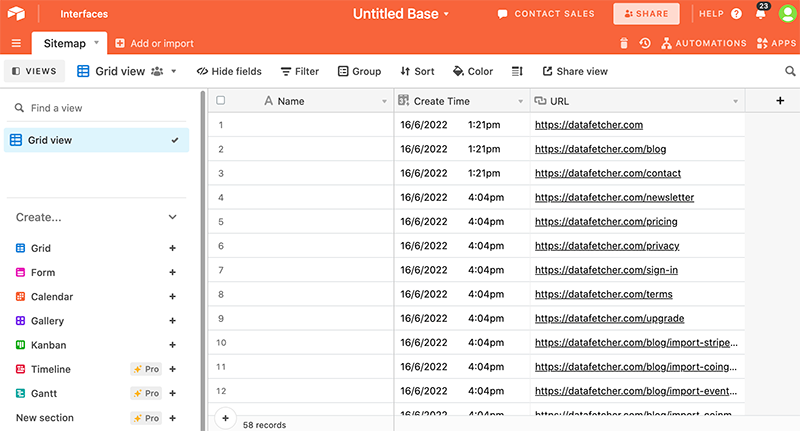The width and height of the screenshot is (800, 431).
Task: Collapse the Create... section chevron
Action: [x=172, y=217]
